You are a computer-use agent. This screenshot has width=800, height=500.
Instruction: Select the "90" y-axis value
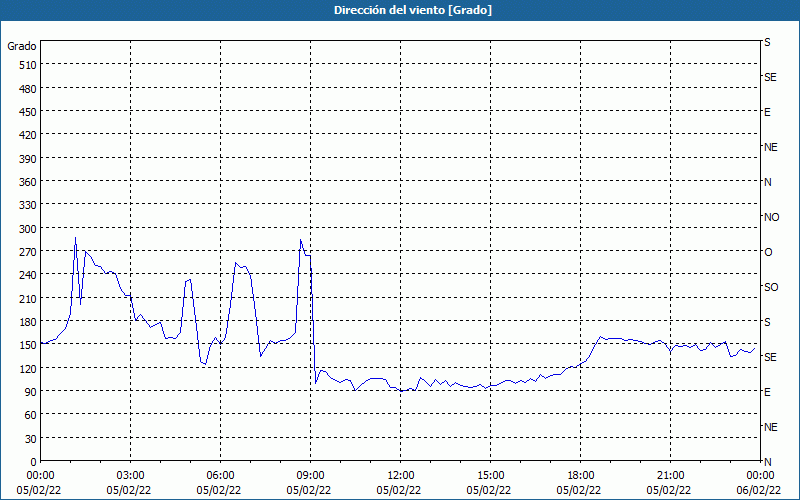pyautogui.click(x=31, y=392)
